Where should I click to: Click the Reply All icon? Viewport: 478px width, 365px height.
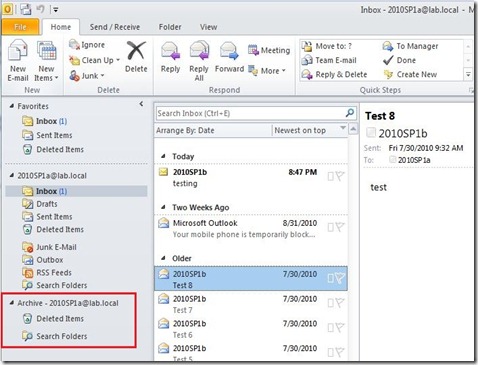[x=199, y=51]
